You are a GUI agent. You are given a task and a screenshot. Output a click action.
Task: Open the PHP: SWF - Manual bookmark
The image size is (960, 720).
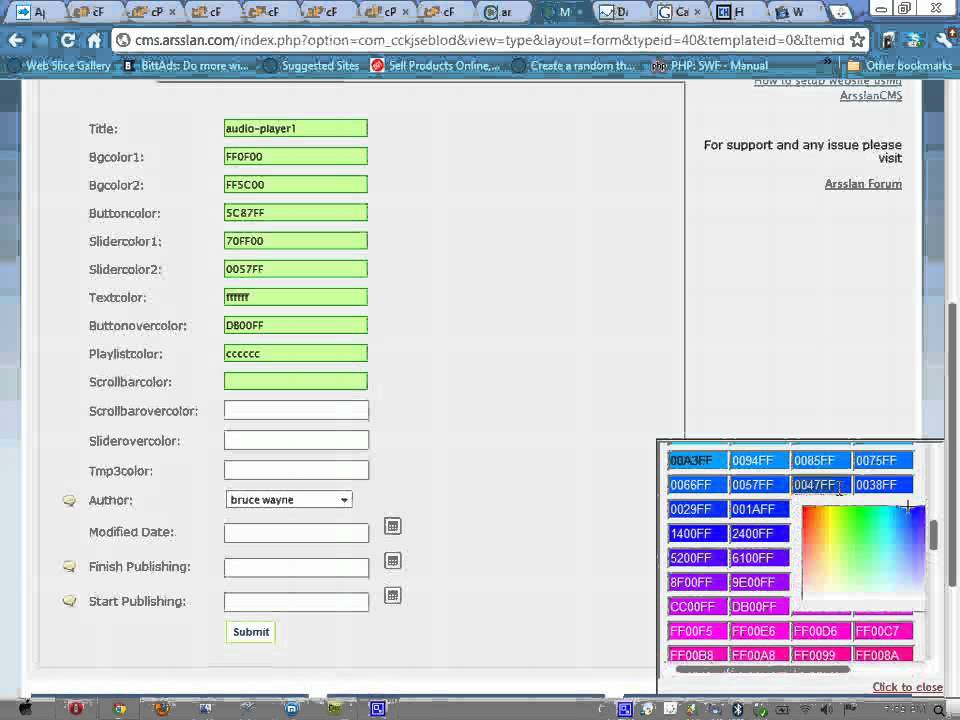(710, 66)
